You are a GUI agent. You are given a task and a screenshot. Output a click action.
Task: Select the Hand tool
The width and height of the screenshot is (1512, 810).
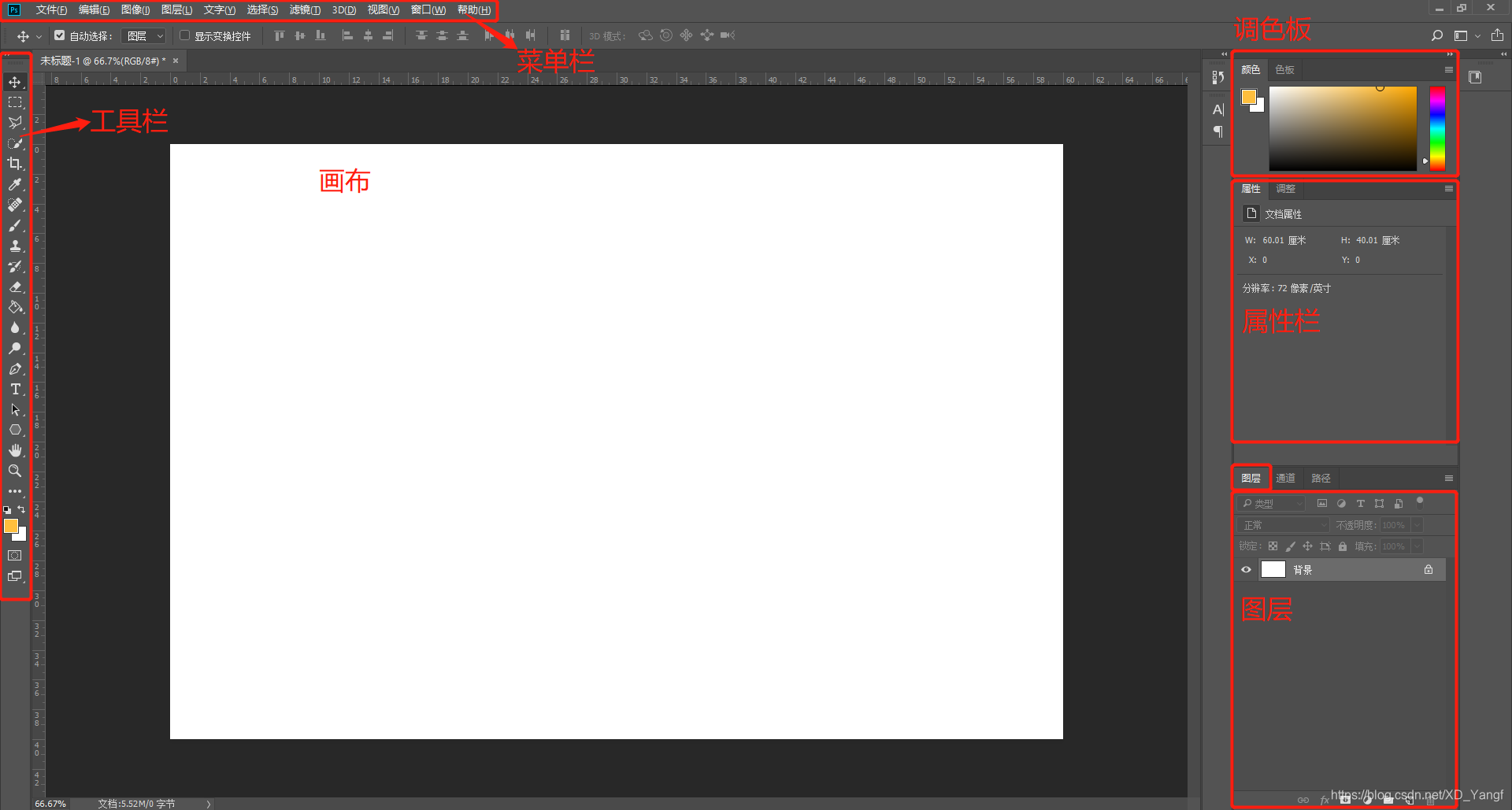pyautogui.click(x=15, y=450)
